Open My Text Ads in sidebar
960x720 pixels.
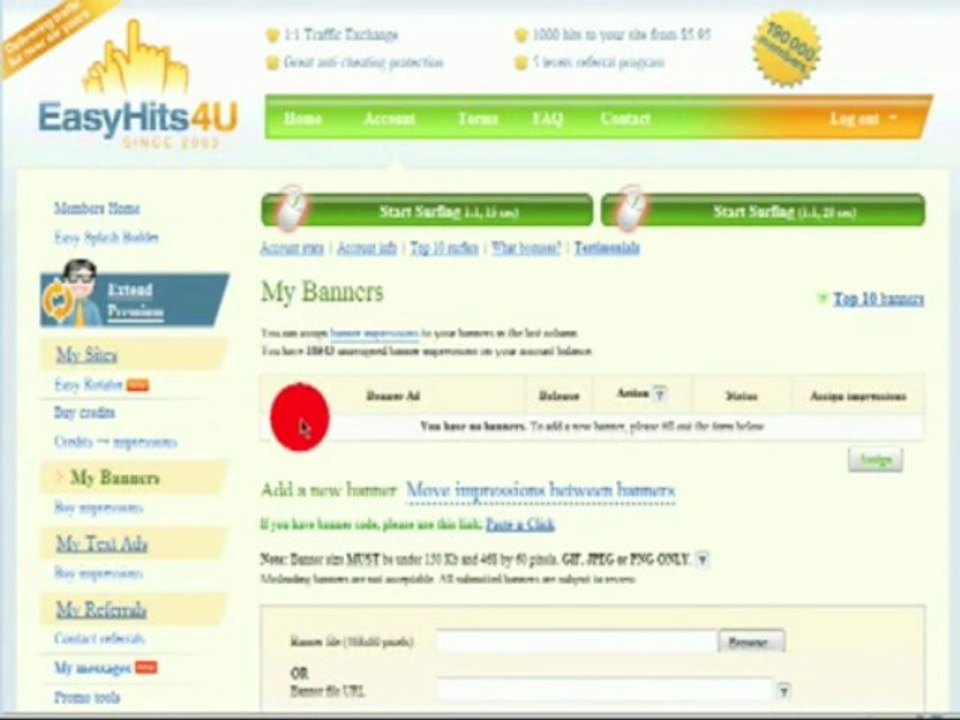point(102,544)
